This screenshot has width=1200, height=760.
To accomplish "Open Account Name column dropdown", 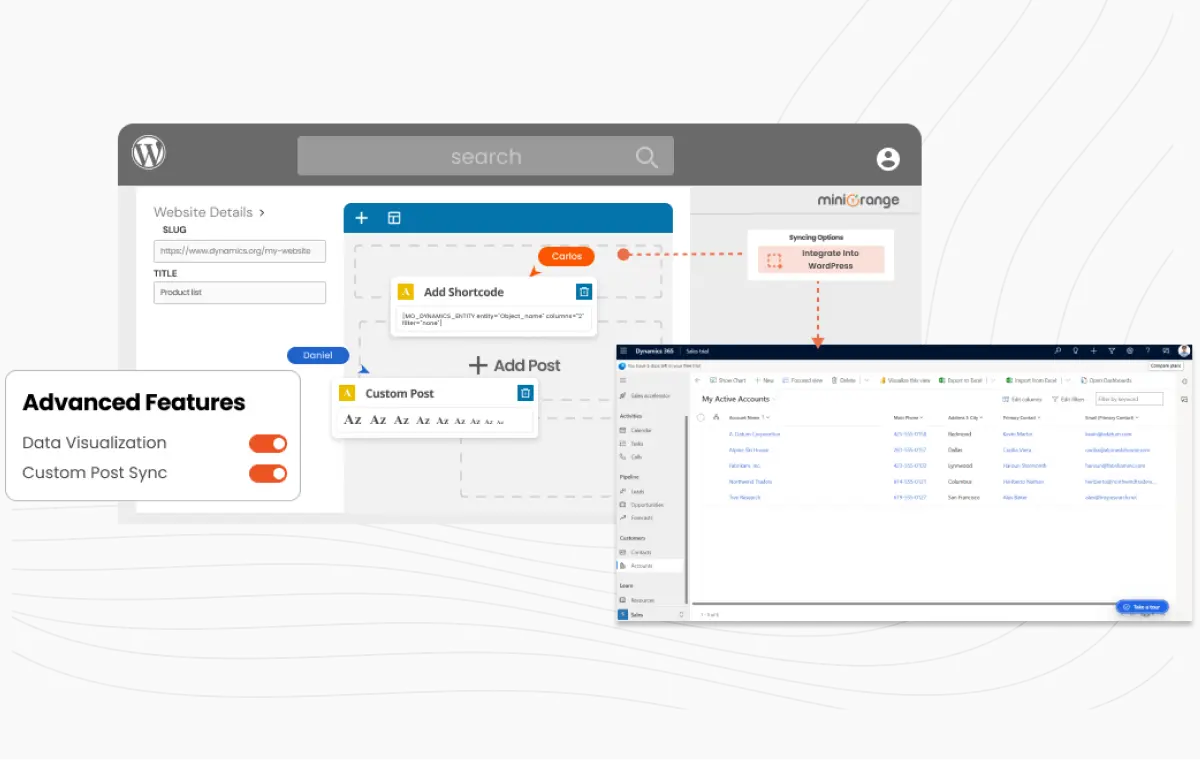I will tap(768, 417).
